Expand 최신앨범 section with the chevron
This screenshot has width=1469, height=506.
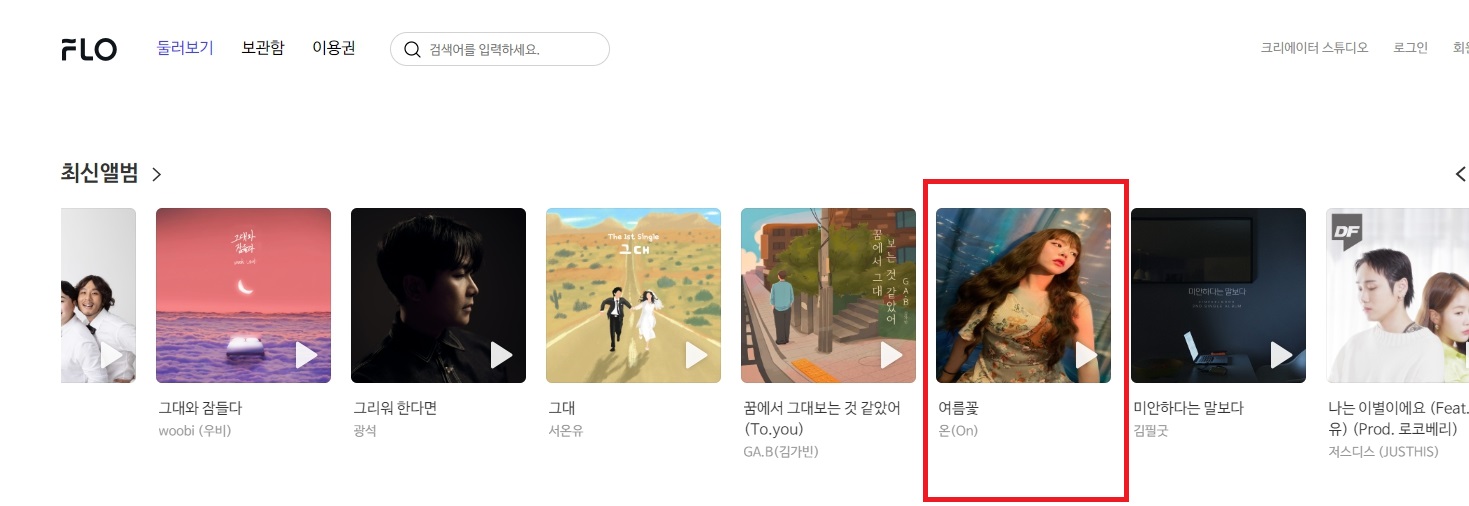click(x=156, y=174)
